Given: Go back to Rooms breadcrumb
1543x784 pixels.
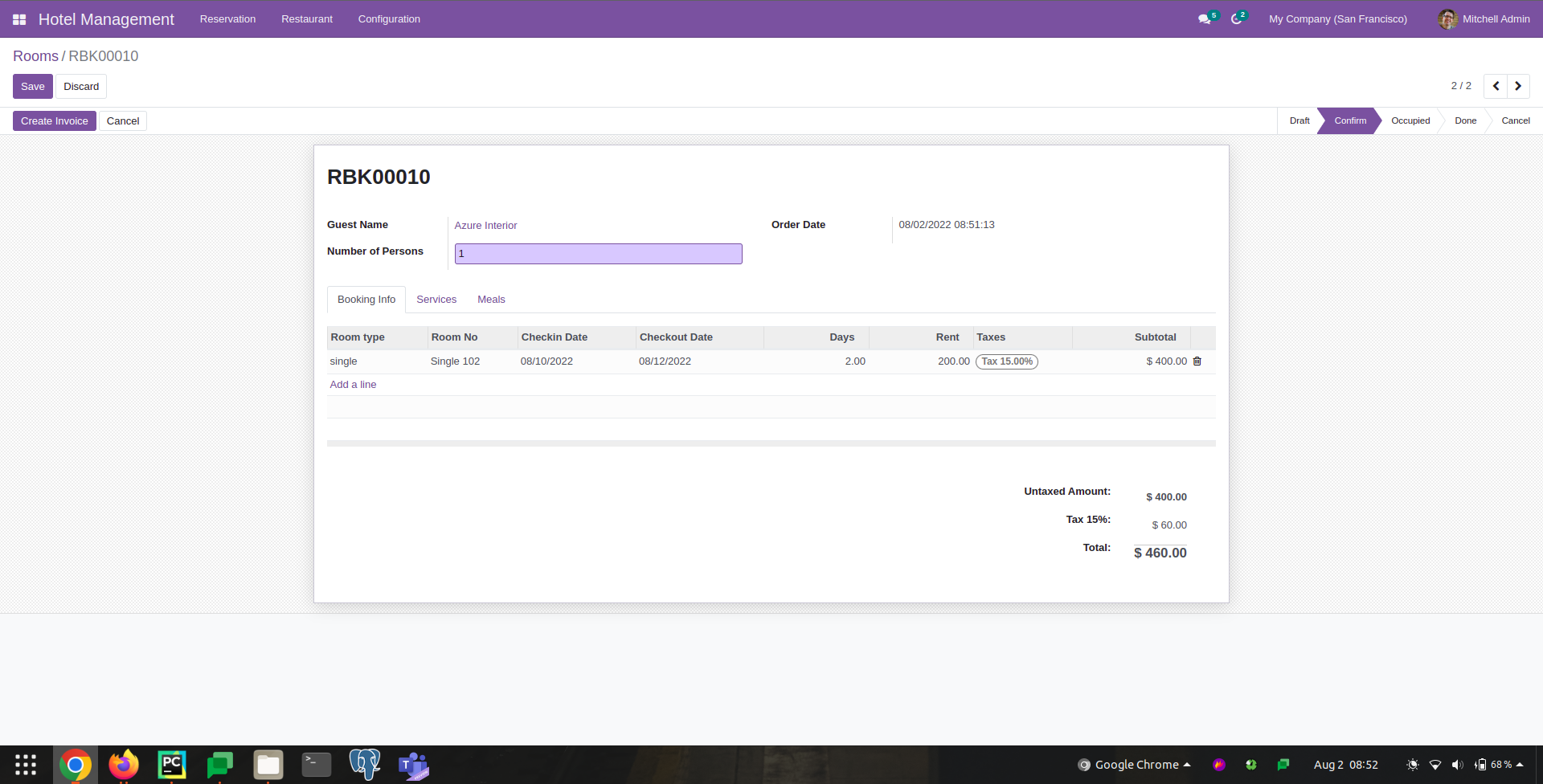Looking at the screenshot, I should point(35,56).
